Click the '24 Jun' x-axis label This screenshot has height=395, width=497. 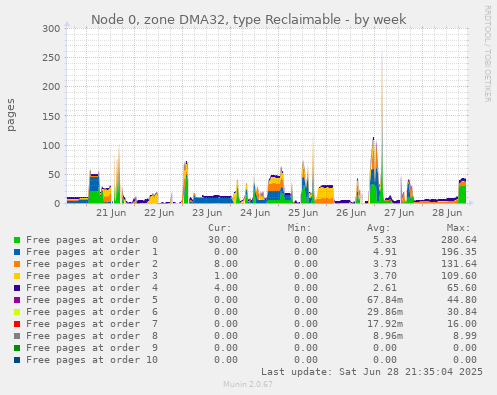pos(255,213)
